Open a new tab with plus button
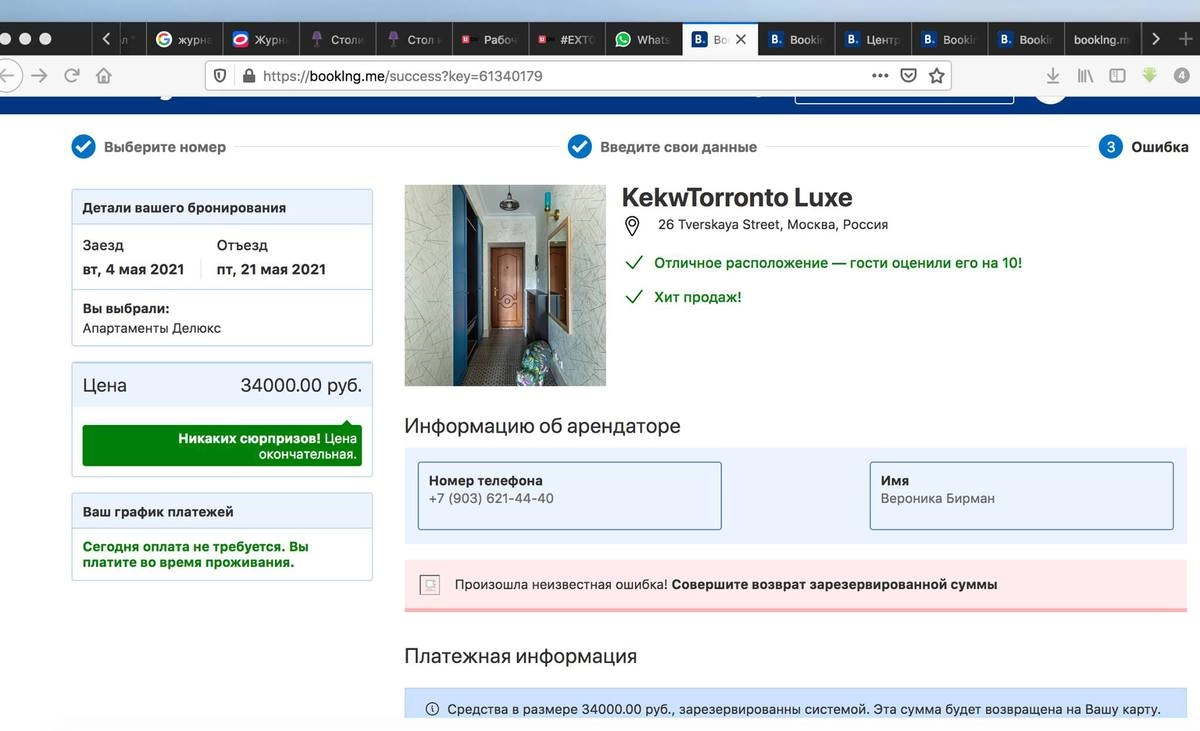Image resolution: width=1200 pixels, height=731 pixels. (x=1185, y=39)
